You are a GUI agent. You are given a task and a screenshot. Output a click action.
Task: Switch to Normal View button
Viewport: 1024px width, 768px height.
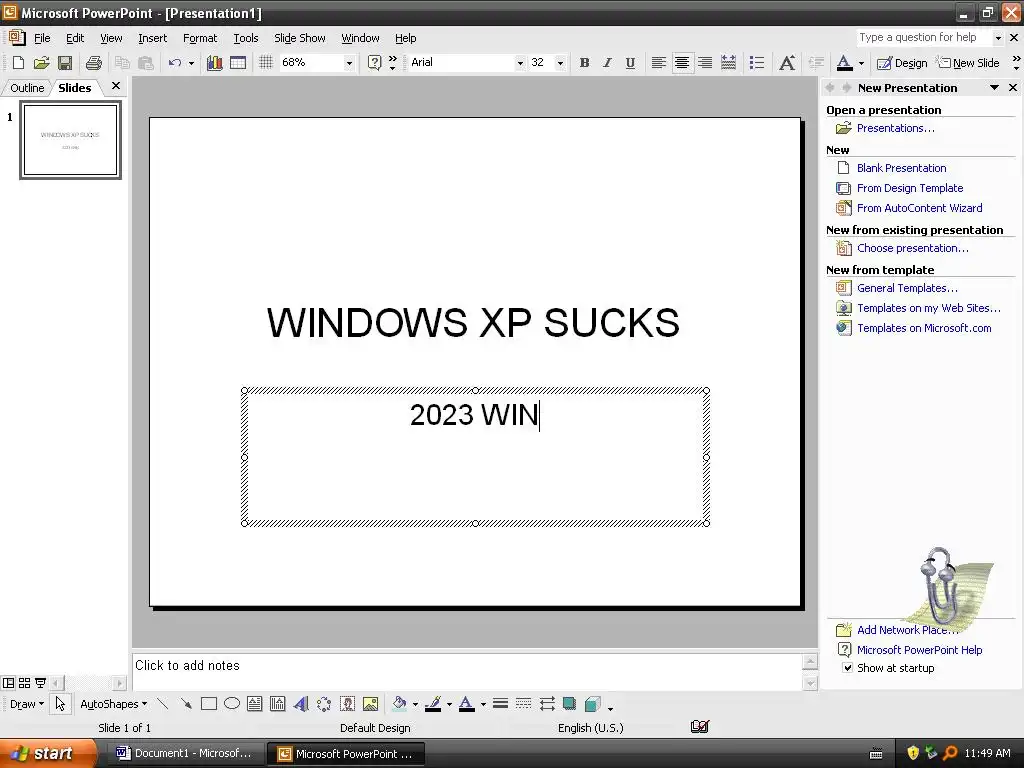coord(8,683)
